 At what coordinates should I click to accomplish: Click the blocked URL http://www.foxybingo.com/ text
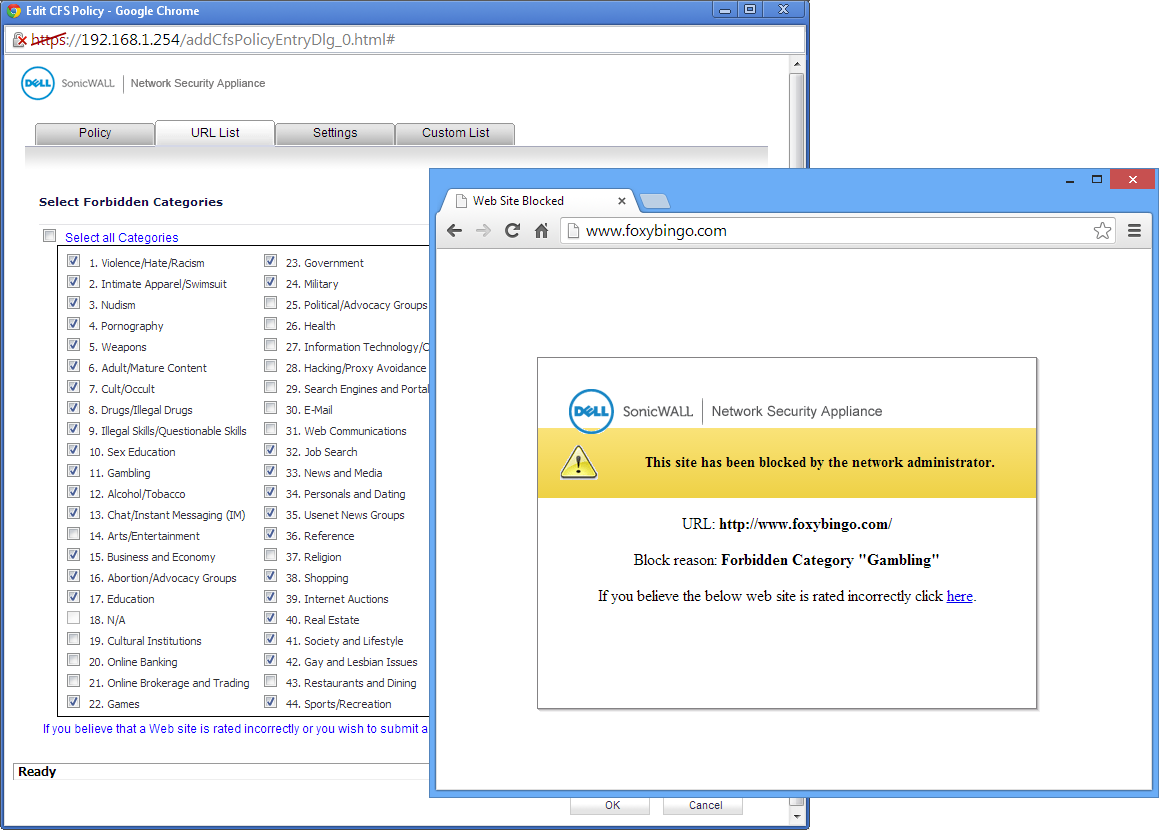[x=805, y=524]
